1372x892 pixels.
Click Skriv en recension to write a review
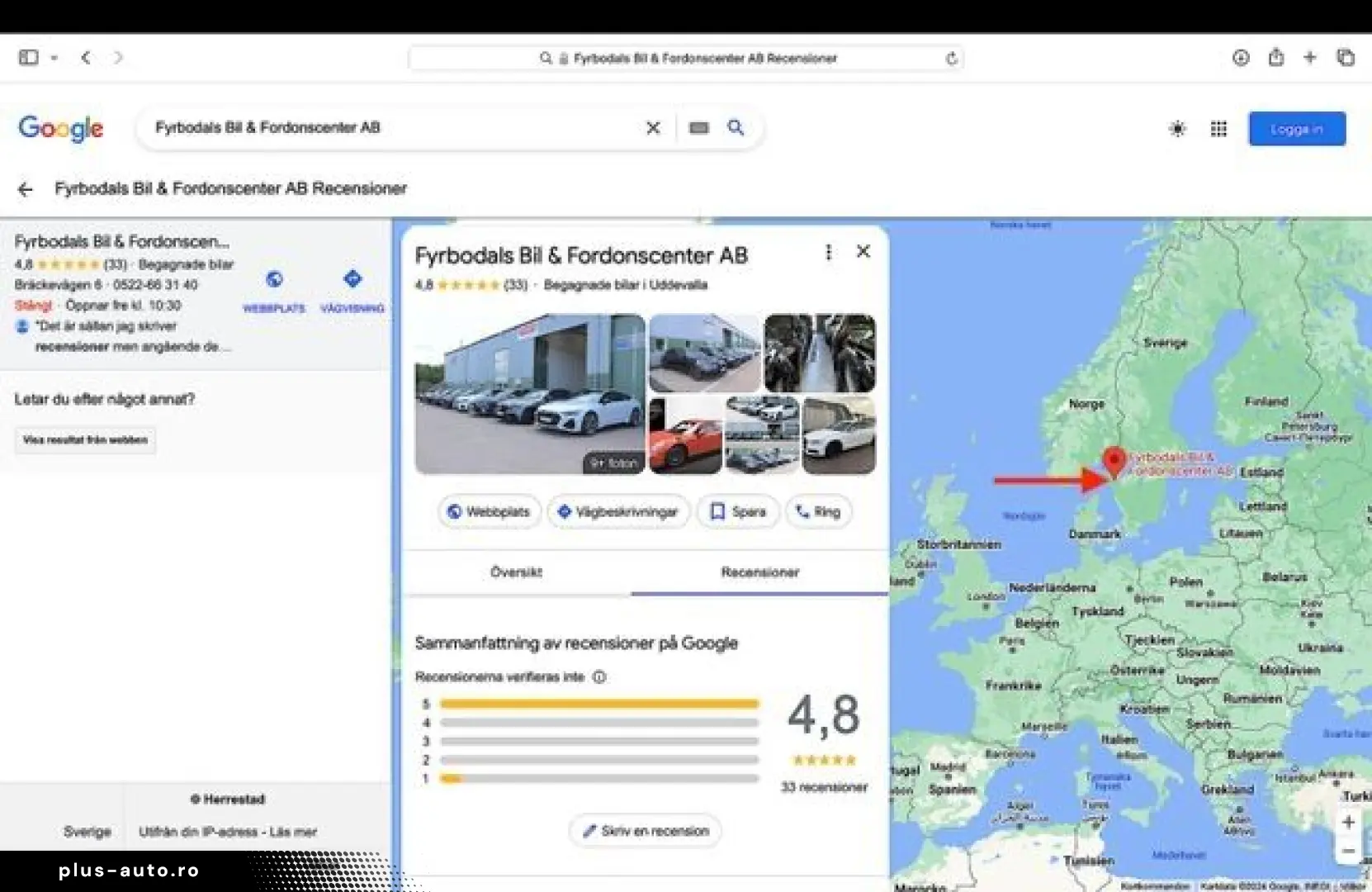[645, 831]
